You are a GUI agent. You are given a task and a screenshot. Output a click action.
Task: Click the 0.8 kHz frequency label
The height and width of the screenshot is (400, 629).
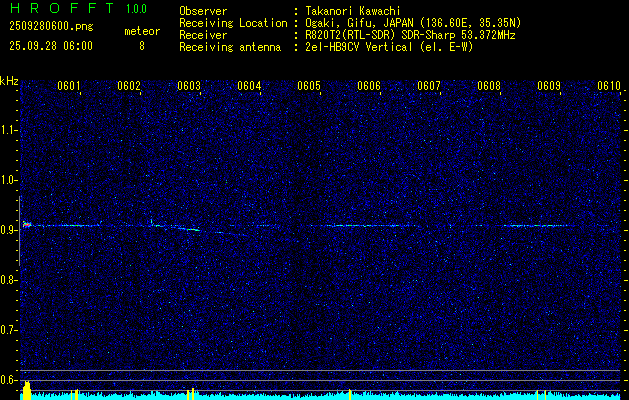pyautogui.click(x=8, y=280)
